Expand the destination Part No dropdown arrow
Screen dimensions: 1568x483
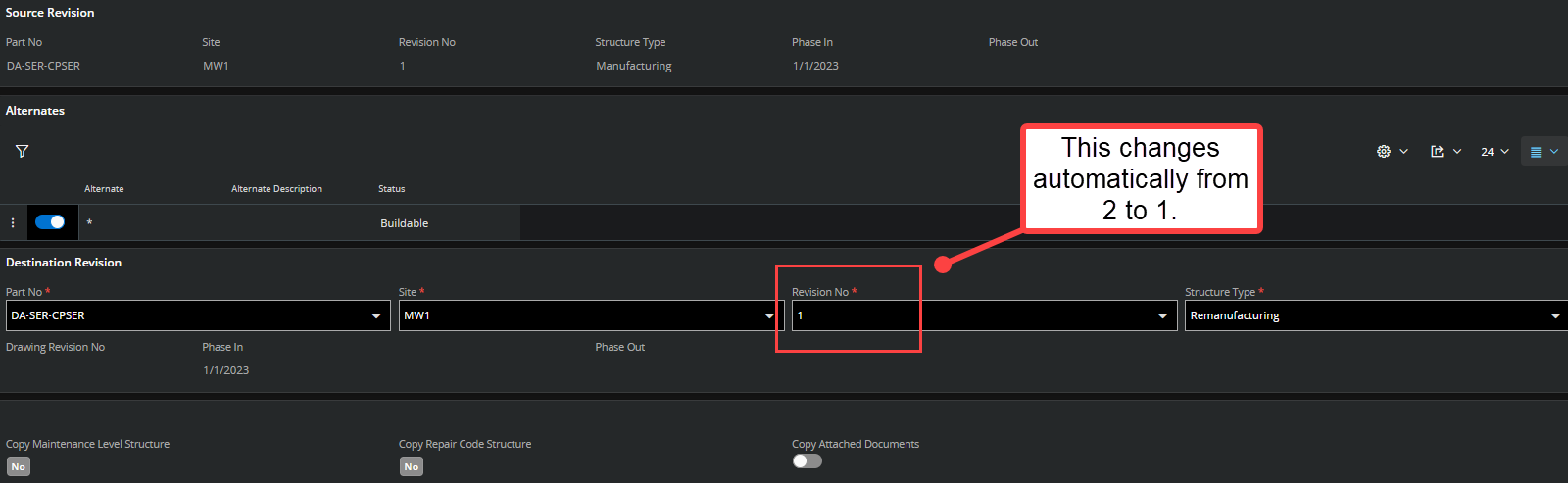(376, 315)
